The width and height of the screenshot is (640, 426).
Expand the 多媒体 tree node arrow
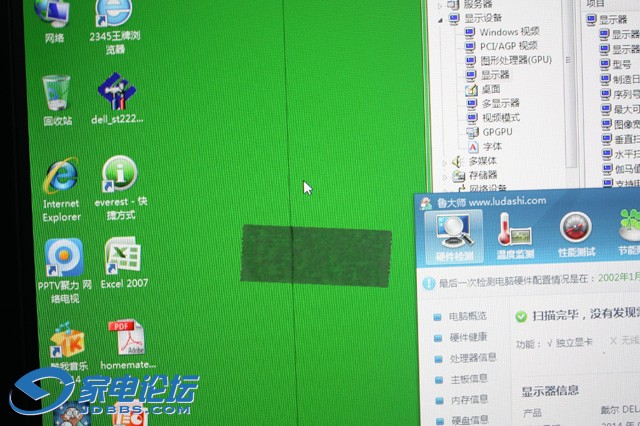tap(444, 163)
